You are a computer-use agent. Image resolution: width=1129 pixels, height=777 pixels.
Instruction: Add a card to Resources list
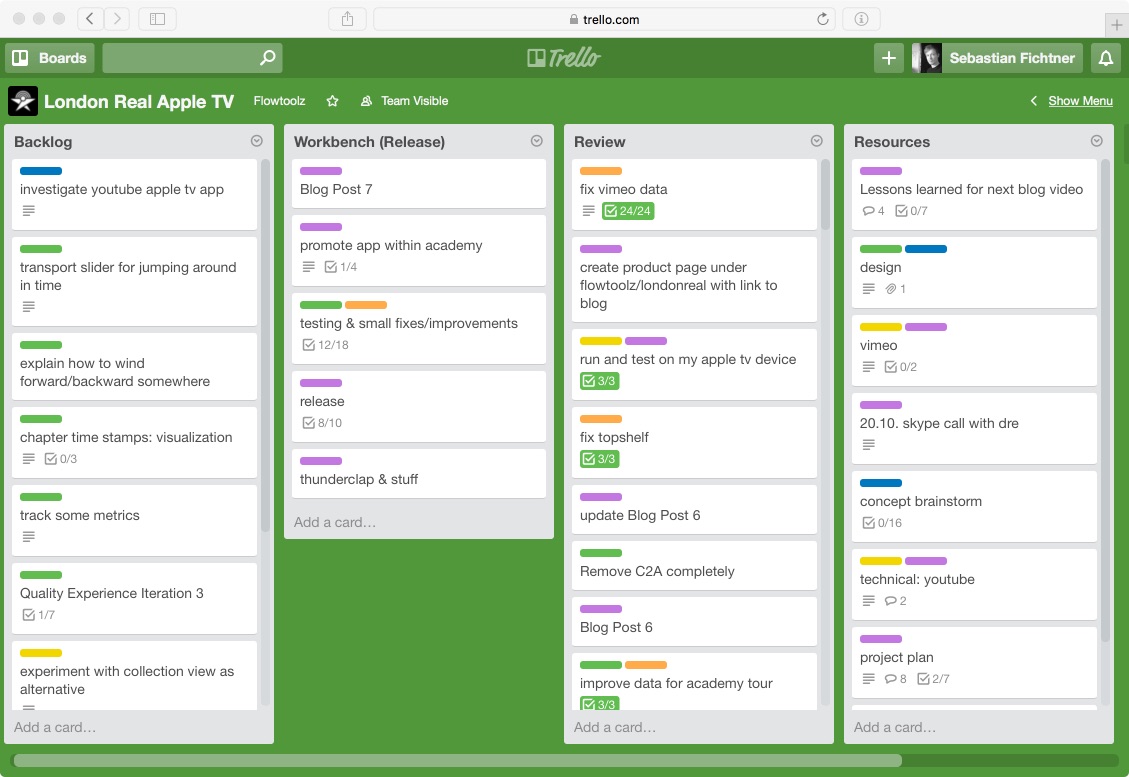[895, 727]
